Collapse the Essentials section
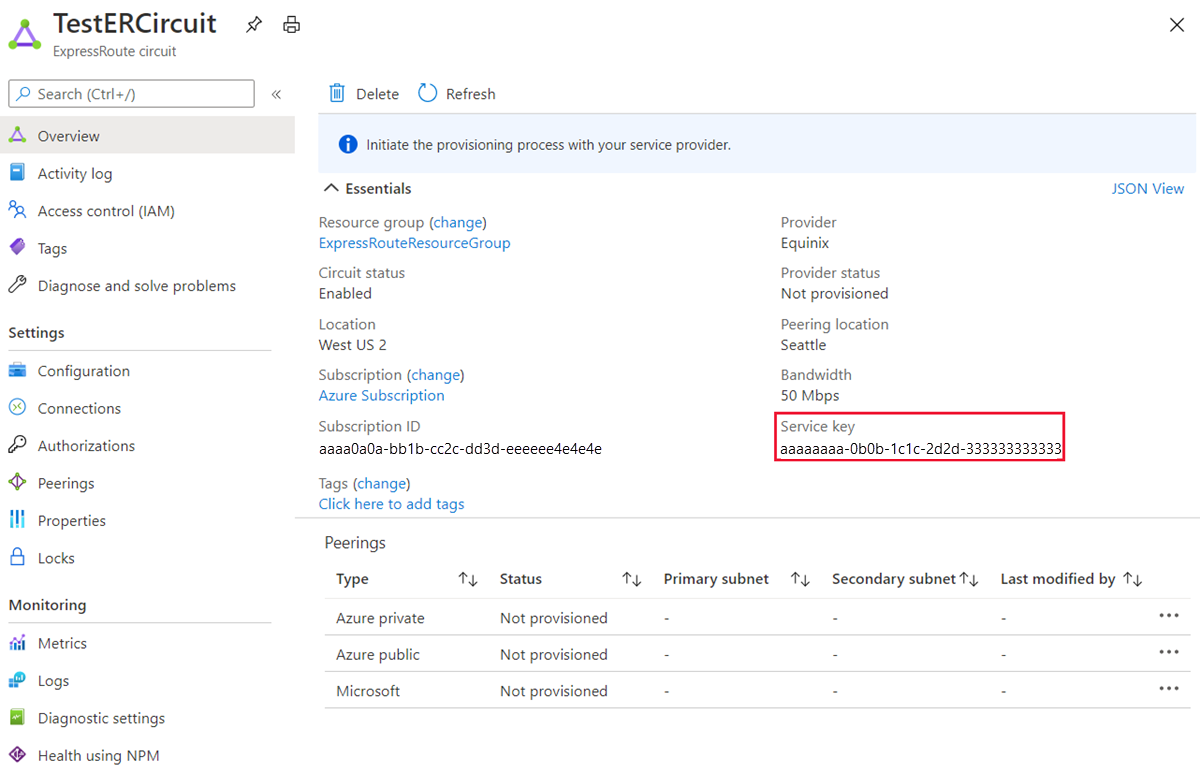 tap(331, 188)
